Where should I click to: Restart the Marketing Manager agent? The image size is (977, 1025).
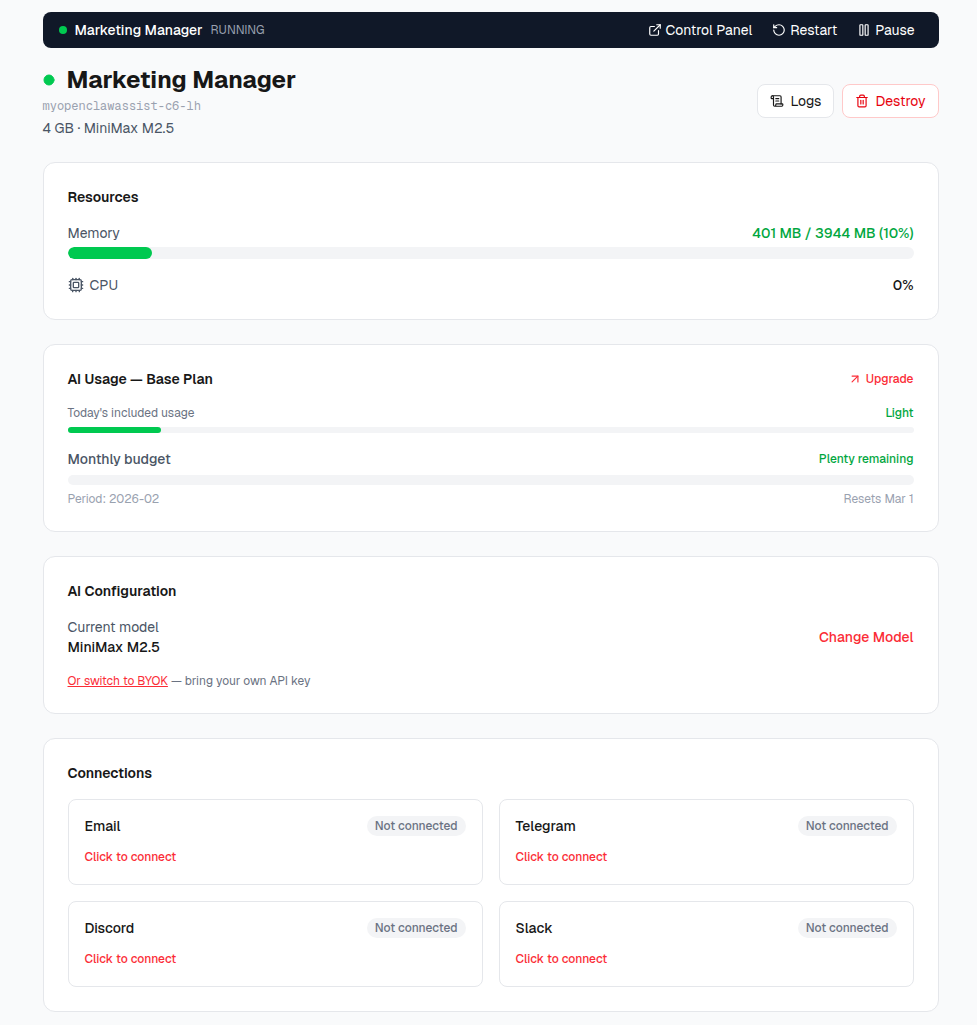tap(804, 30)
